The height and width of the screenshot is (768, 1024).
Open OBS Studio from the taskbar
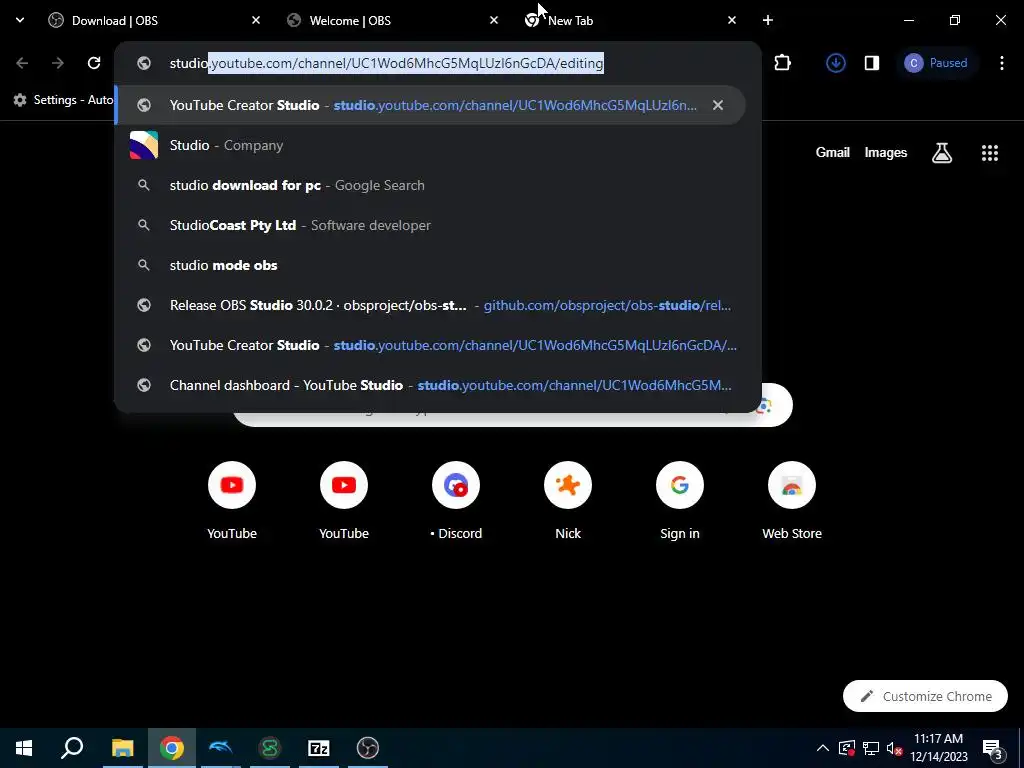[x=368, y=748]
